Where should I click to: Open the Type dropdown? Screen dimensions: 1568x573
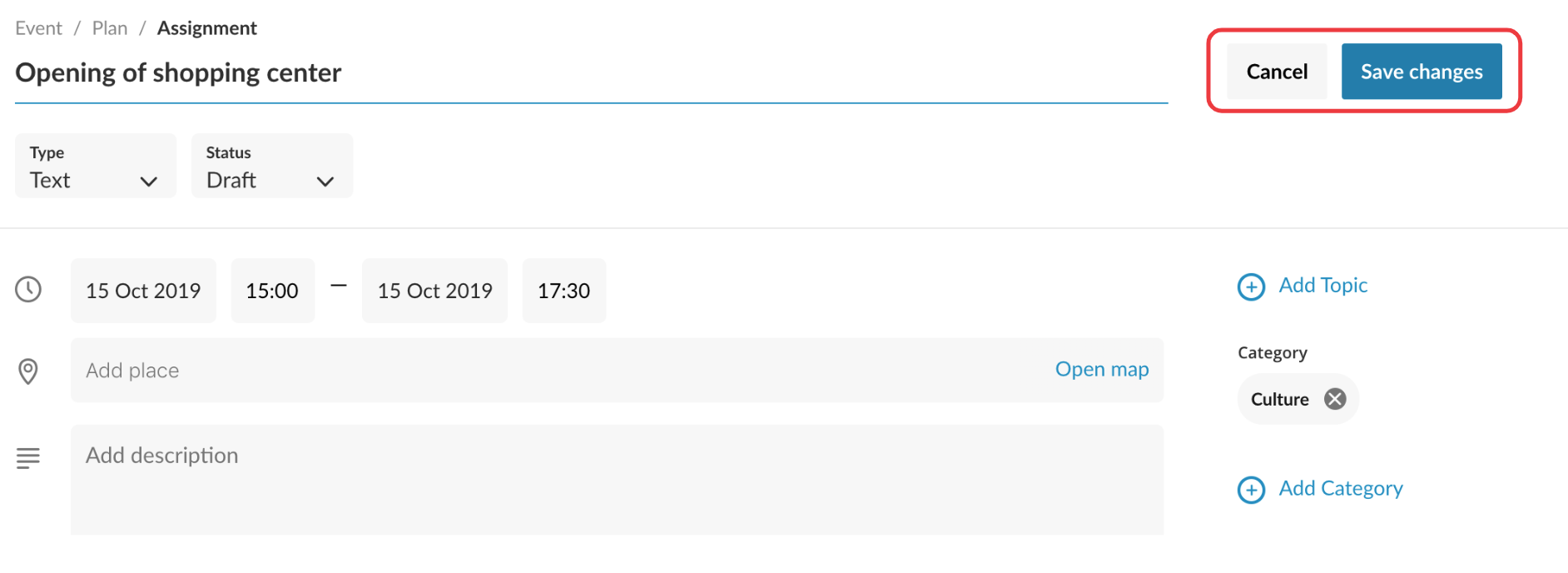[95, 166]
